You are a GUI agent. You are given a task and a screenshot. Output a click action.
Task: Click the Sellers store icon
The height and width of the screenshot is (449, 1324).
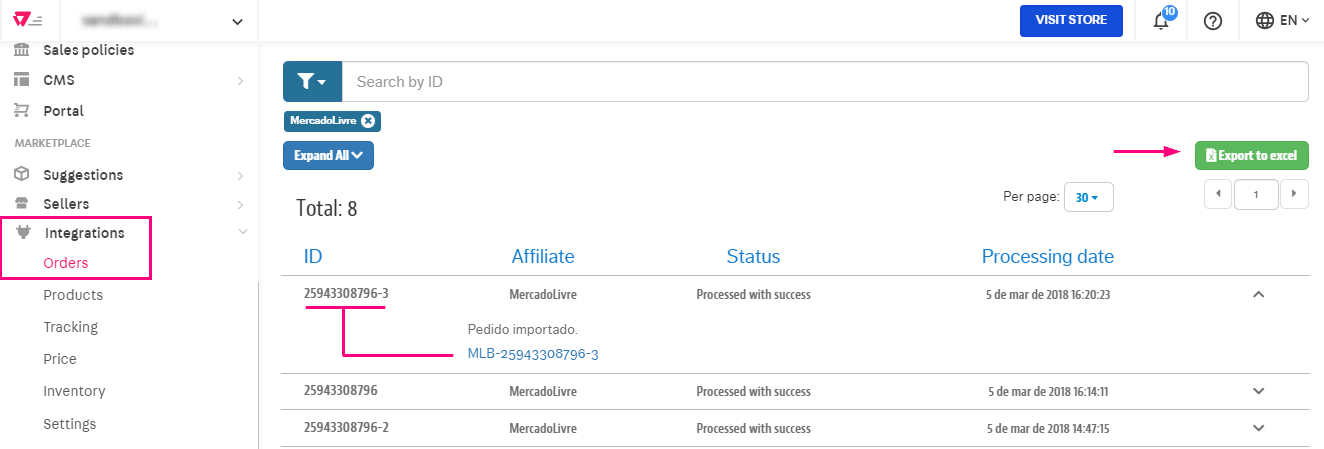tap(21, 204)
